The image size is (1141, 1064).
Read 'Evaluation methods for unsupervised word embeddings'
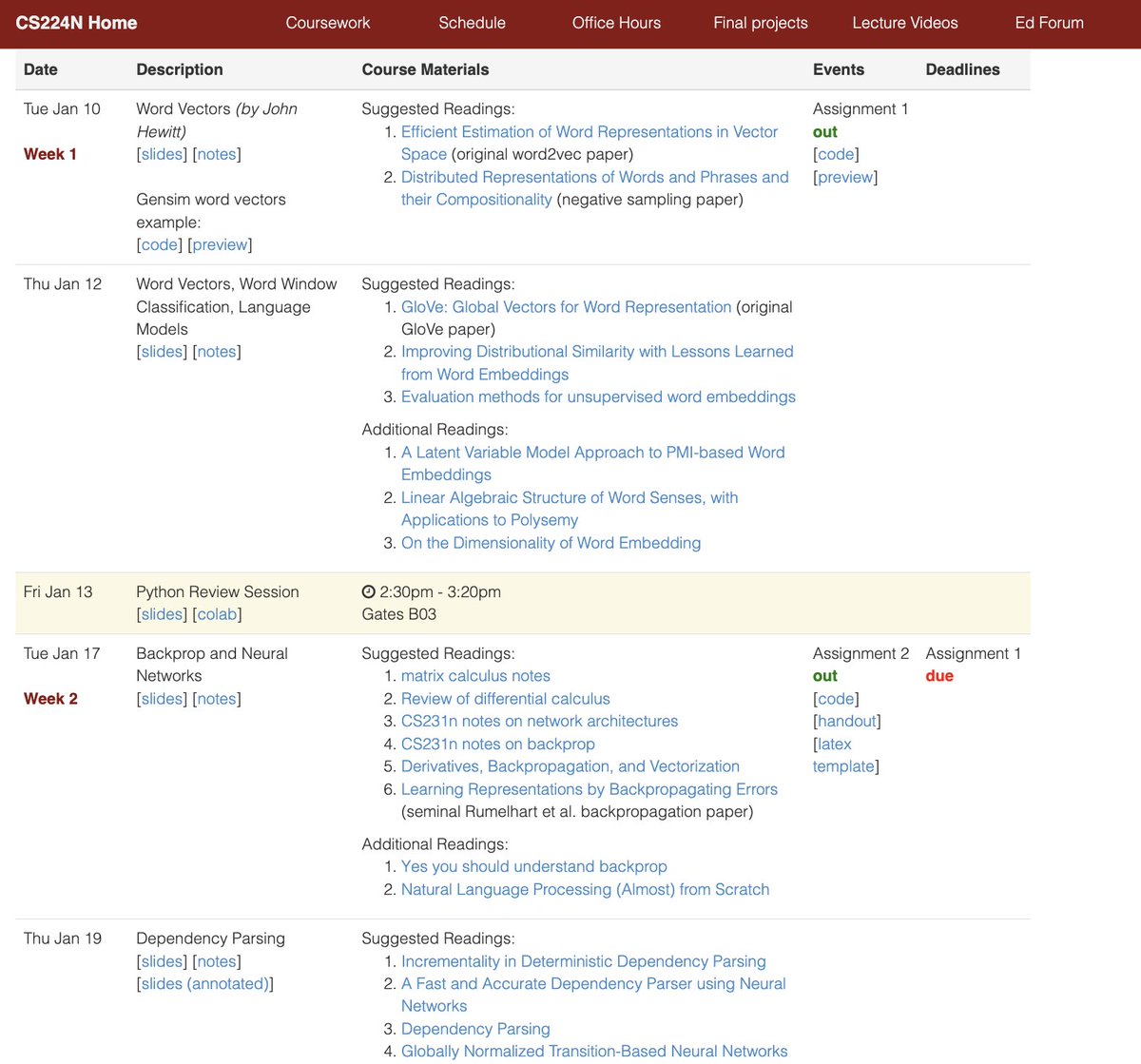point(598,397)
